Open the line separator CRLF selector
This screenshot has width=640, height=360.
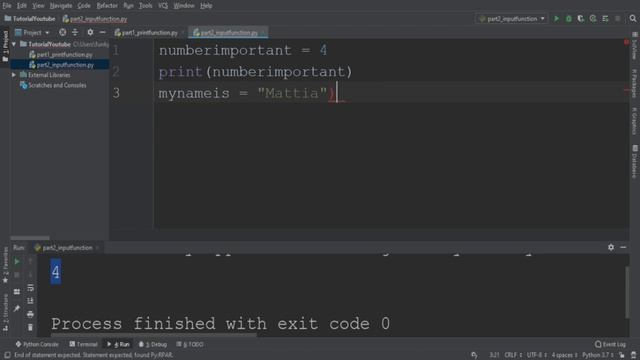point(513,355)
